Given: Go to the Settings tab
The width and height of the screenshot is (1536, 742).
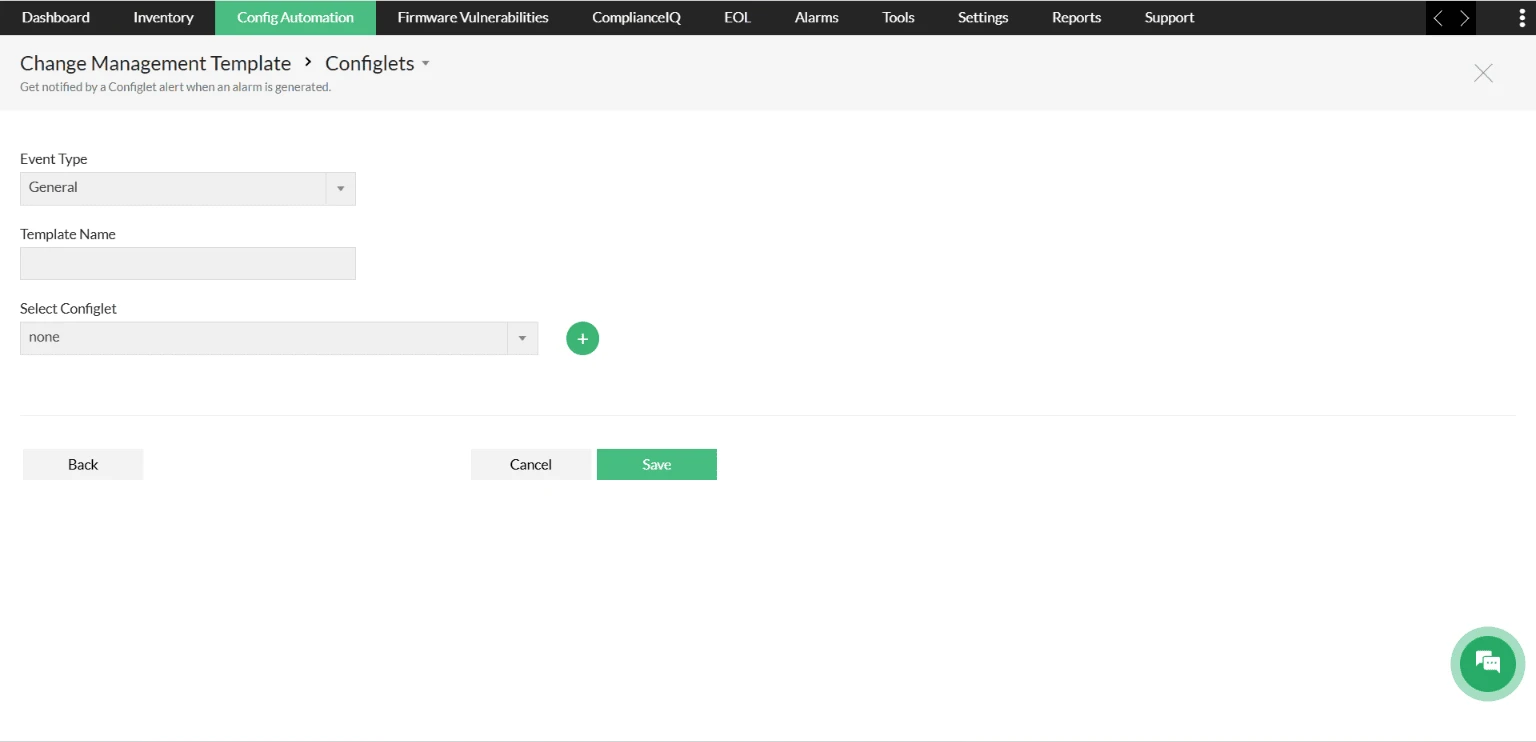Looking at the screenshot, I should [983, 17].
